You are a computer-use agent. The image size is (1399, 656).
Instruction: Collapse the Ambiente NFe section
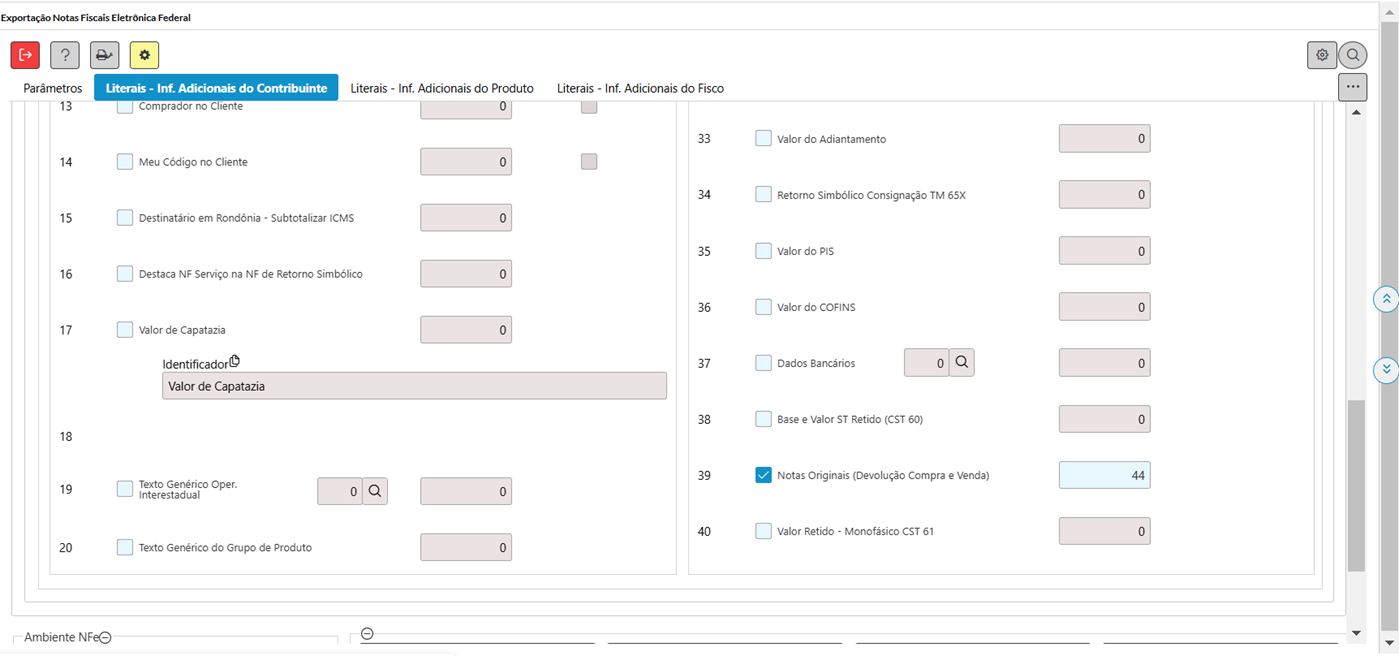pos(105,638)
